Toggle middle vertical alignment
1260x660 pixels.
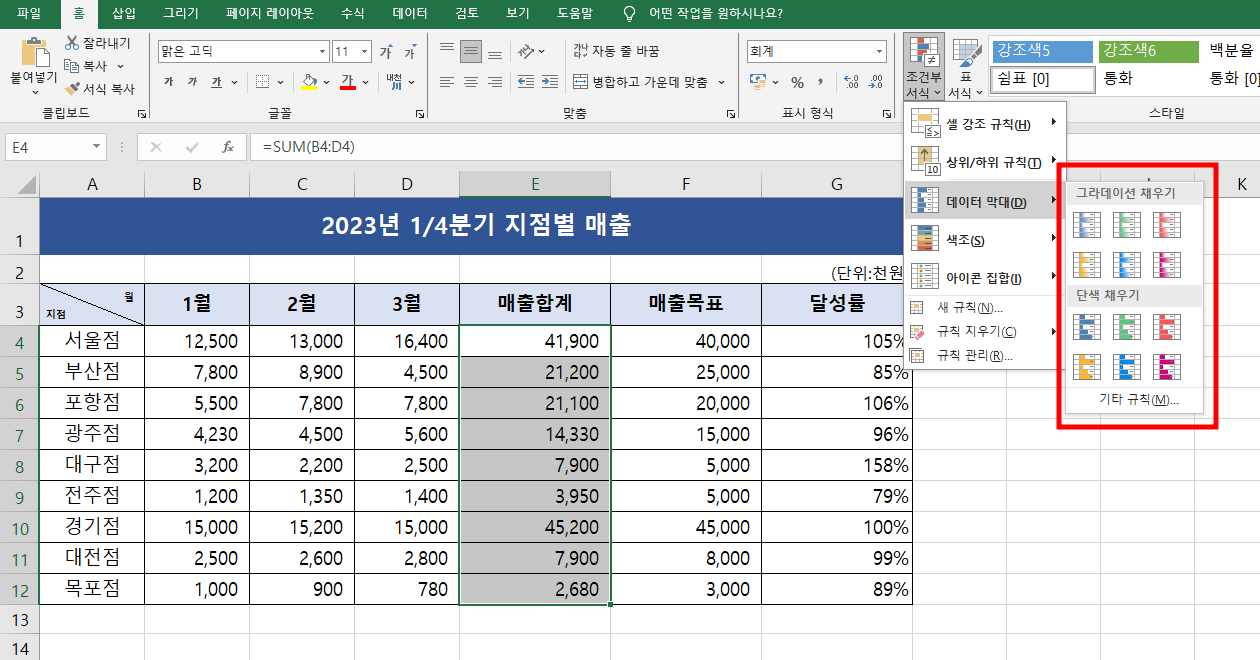click(x=471, y=50)
